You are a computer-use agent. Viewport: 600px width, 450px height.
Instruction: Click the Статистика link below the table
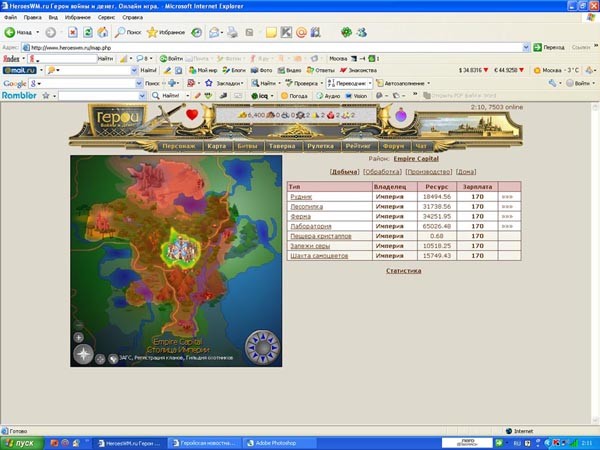[403, 270]
